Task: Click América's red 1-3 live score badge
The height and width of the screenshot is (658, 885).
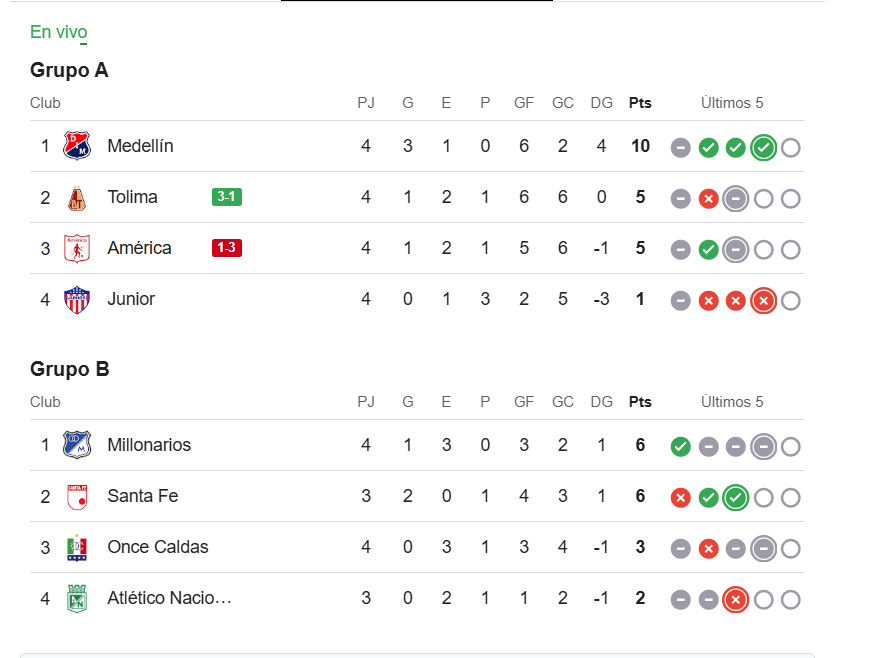Action: tap(227, 248)
